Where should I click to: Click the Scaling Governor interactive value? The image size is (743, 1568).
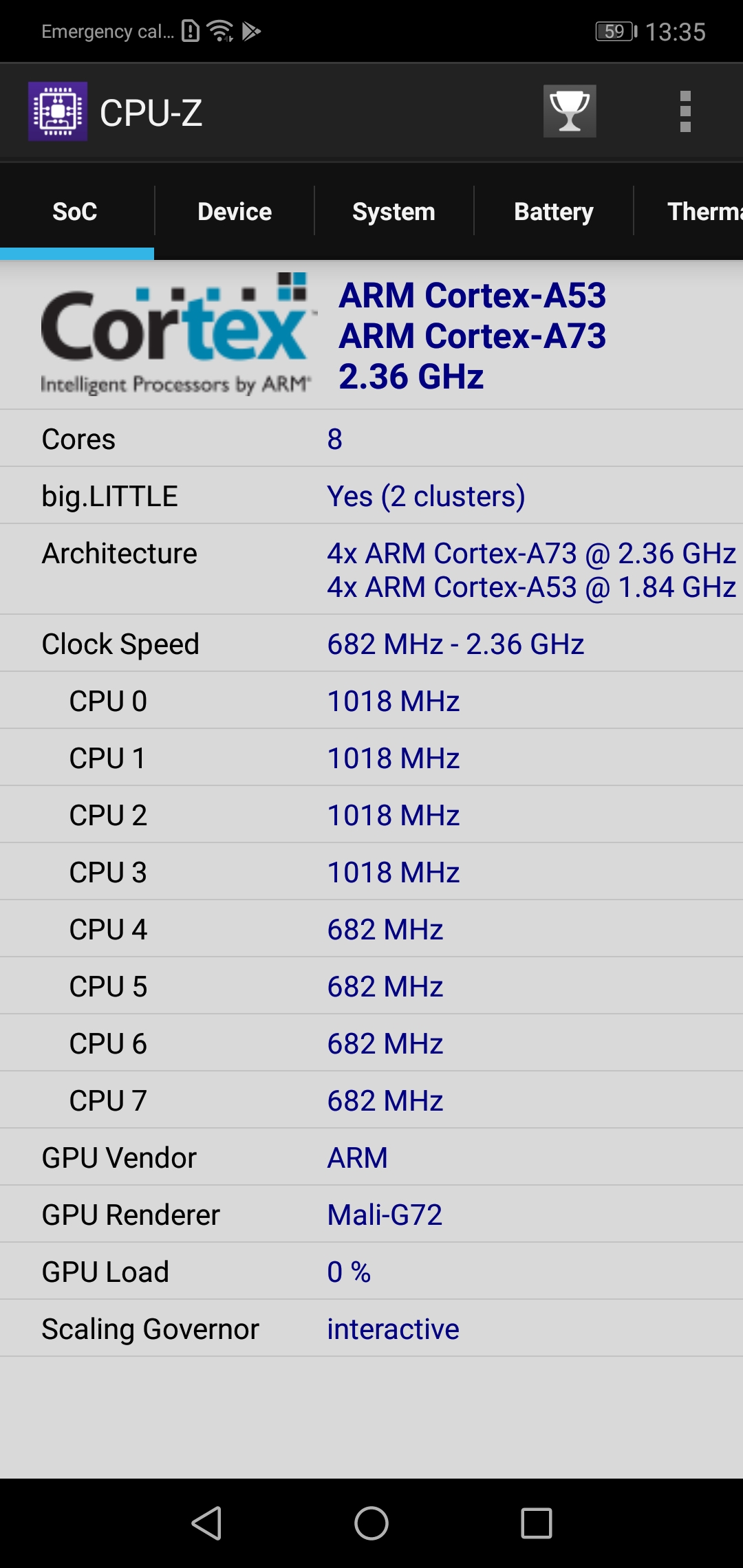click(x=392, y=1328)
